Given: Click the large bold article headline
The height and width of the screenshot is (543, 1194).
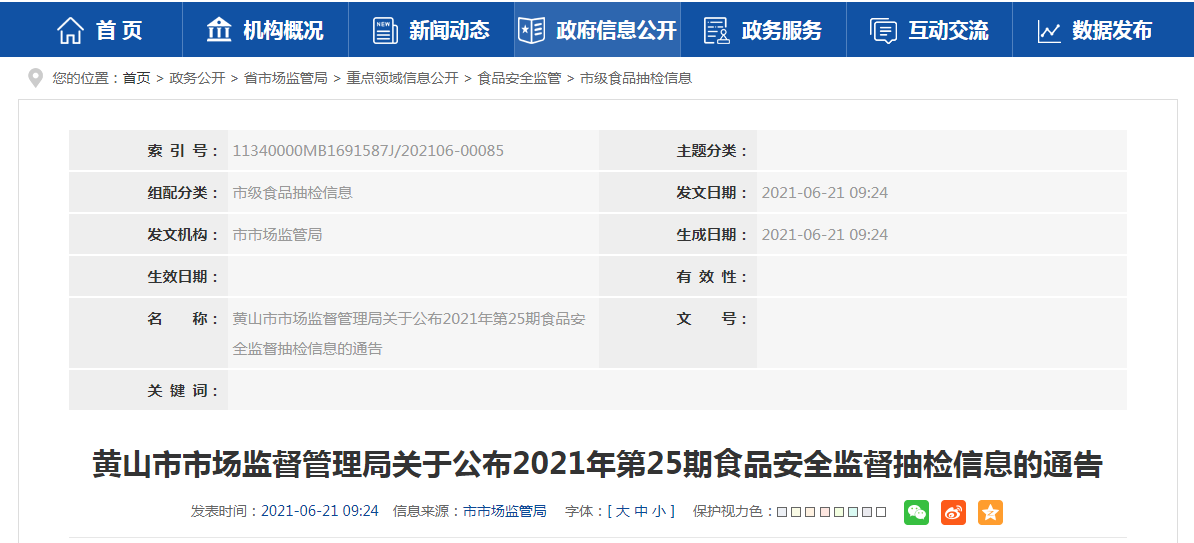Looking at the screenshot, I should 597,464.
